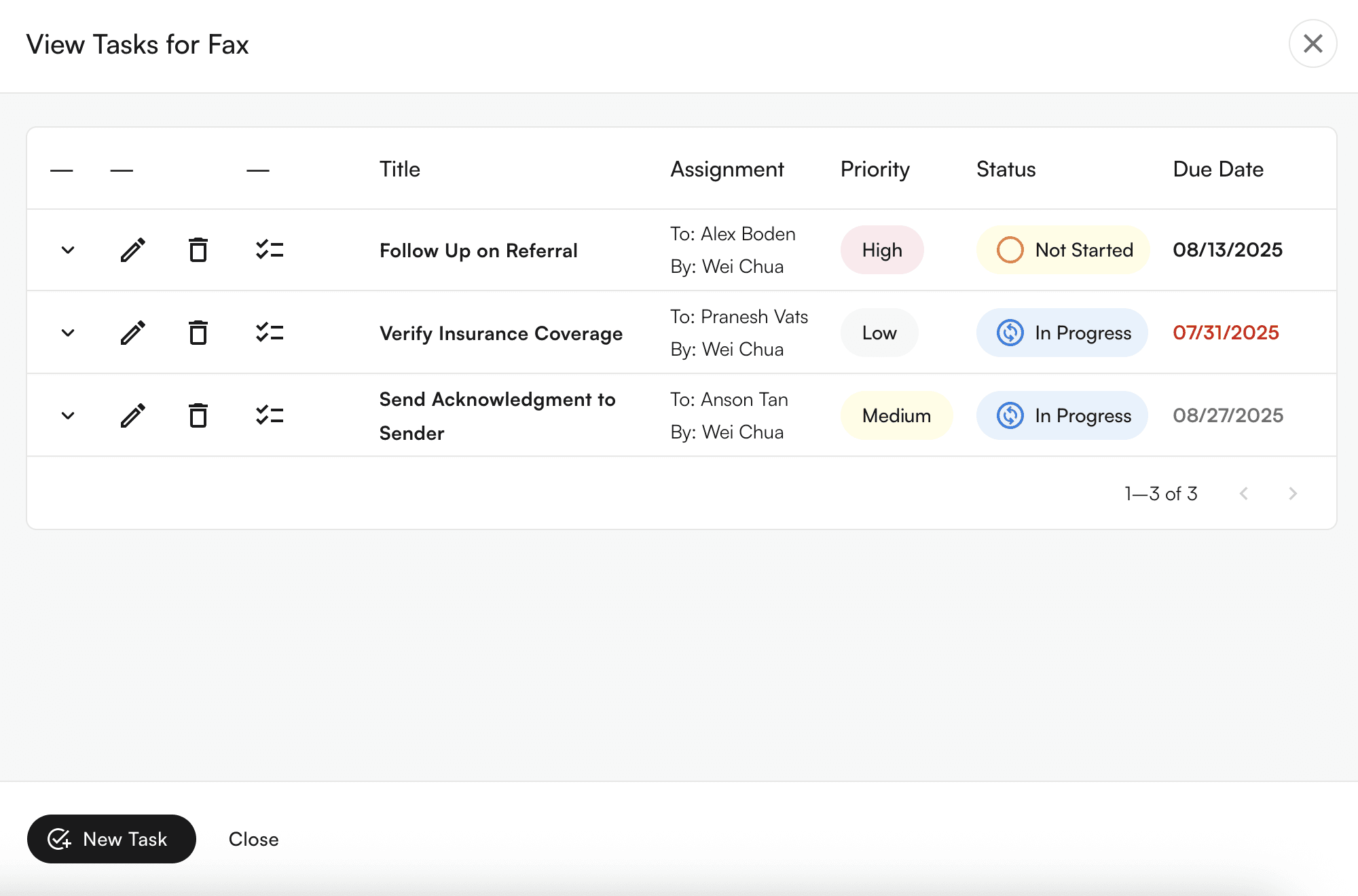The image size is (1358, 896).
Task: Open checklist icon for Verify Insurance Coverage
Action: pyautogui.click(x=270, y=333)
